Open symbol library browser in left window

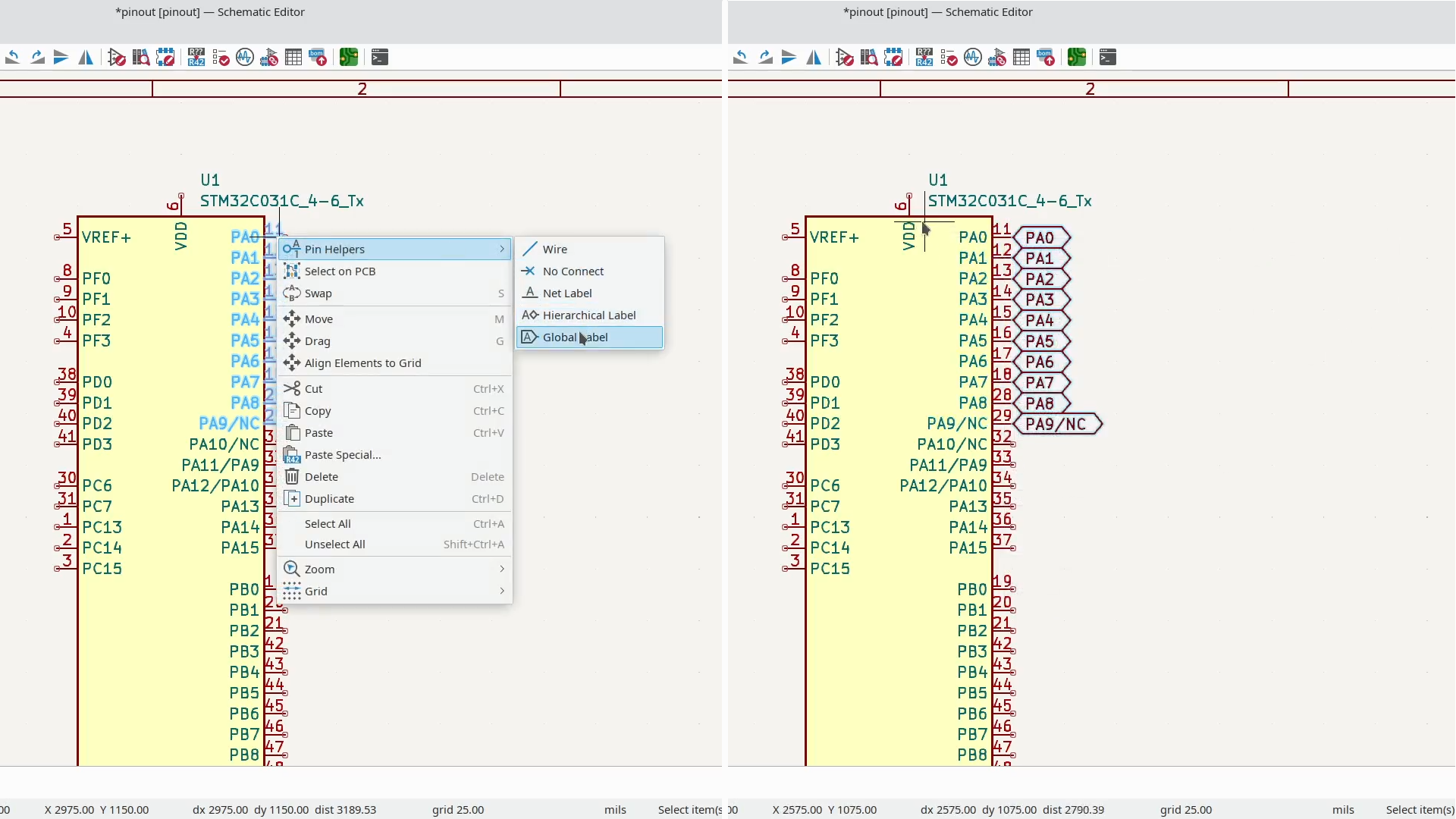[141, 57]
